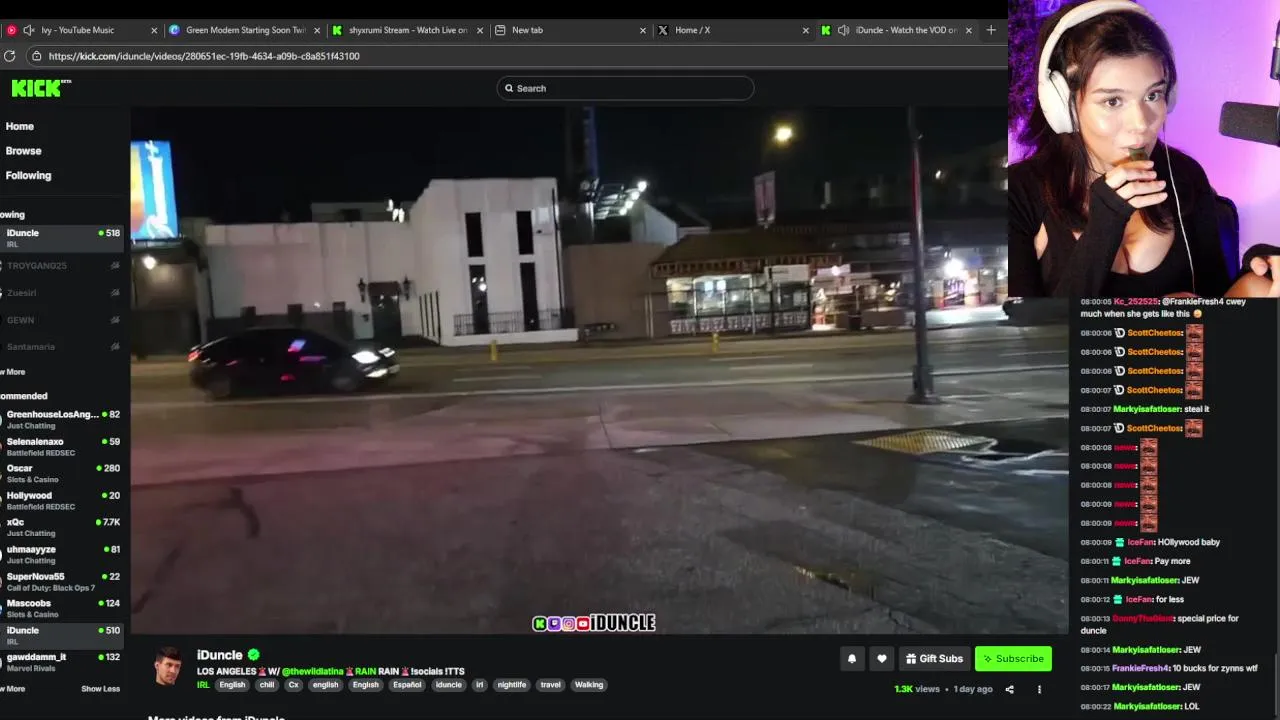Open Following in the sidebar
The width and height of the screenshot is (1280, 720).
[28, 175]
